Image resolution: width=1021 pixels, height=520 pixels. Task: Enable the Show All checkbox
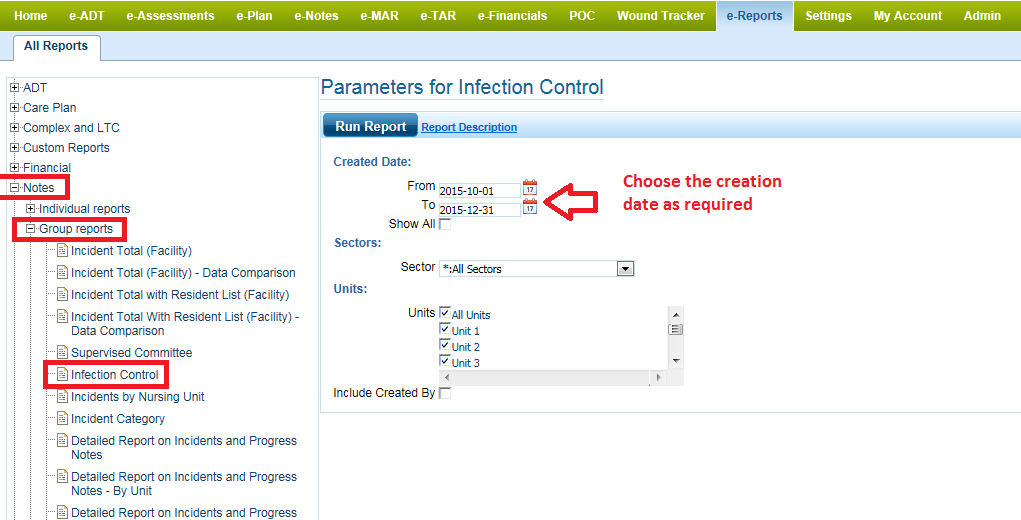[445, 224]
